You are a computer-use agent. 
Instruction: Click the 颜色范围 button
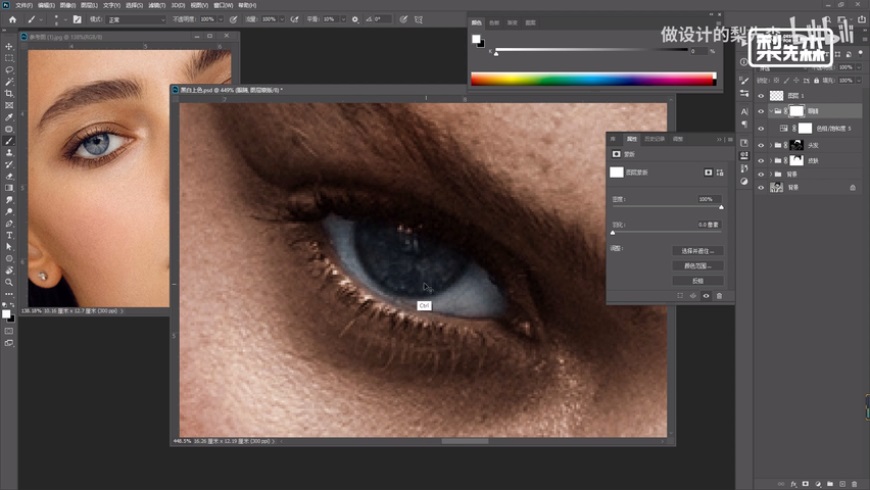pos(697,266)
